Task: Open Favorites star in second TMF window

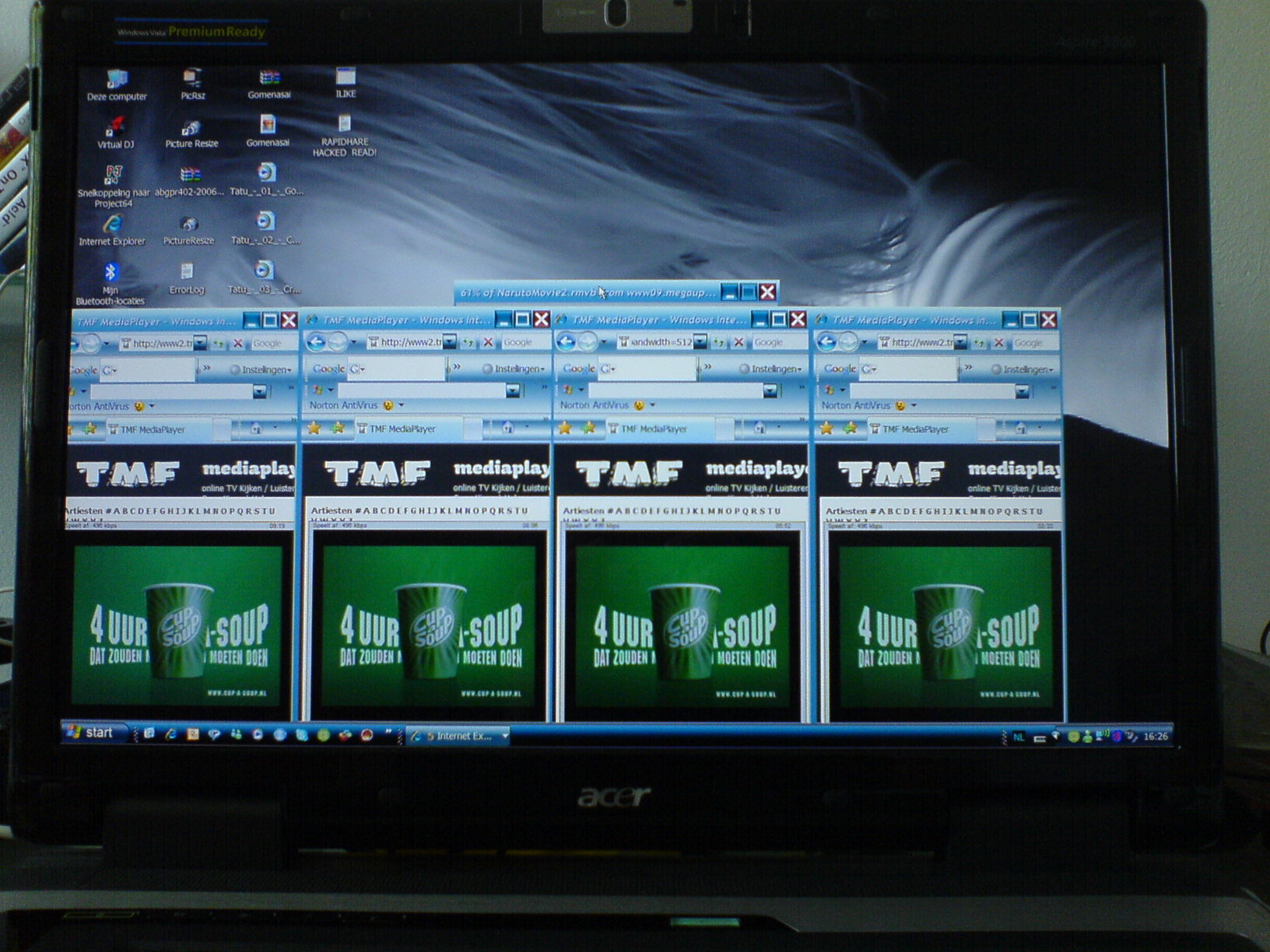Action: pyautogui.click(x=314, y=428)
